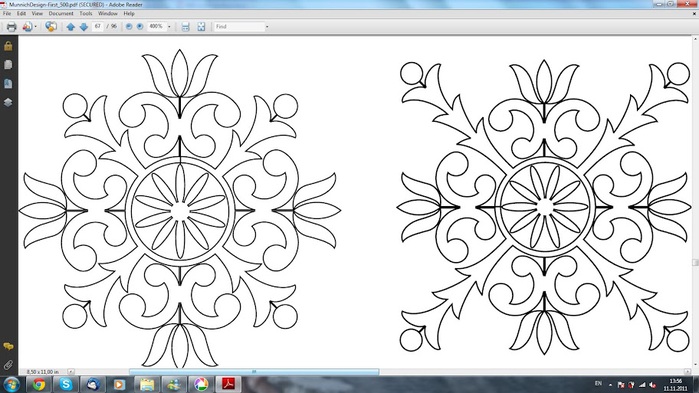Click the zoom out minus button
699x393 pixels.
pos(129,27)
